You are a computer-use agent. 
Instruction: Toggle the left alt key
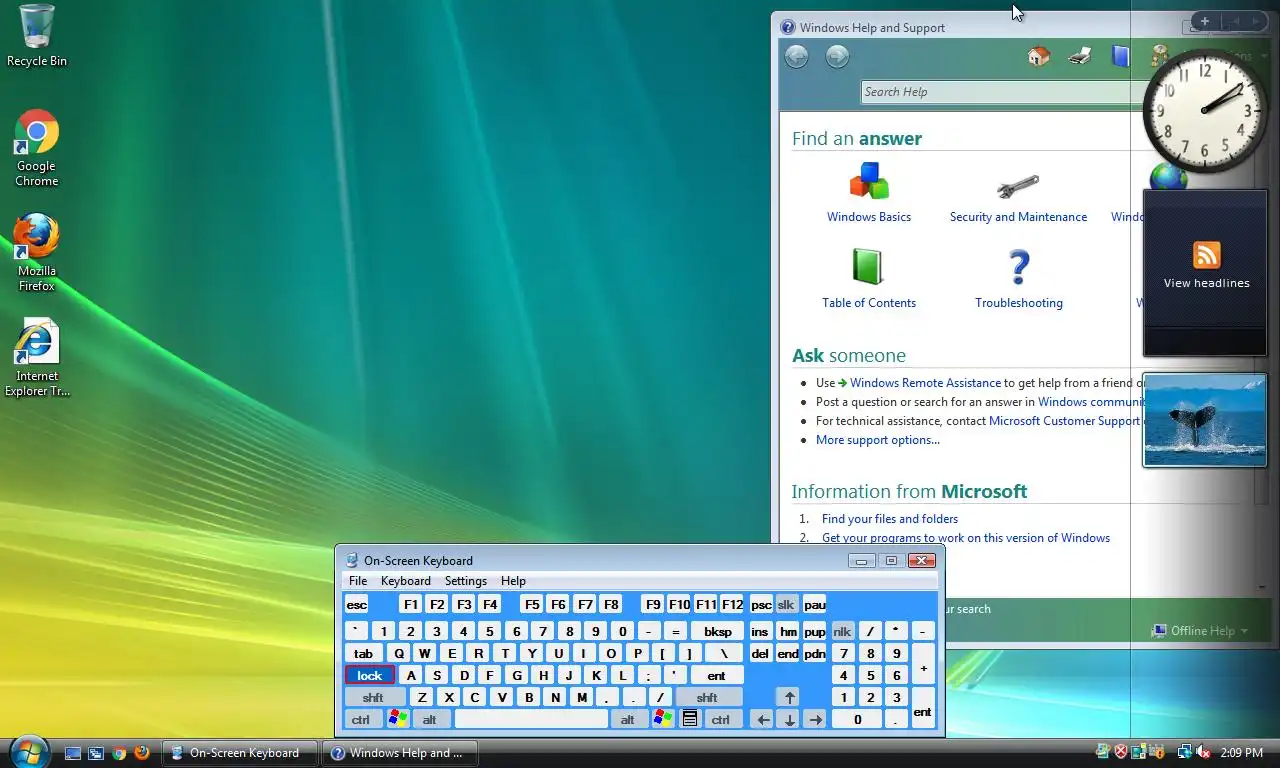coord(430,719)
